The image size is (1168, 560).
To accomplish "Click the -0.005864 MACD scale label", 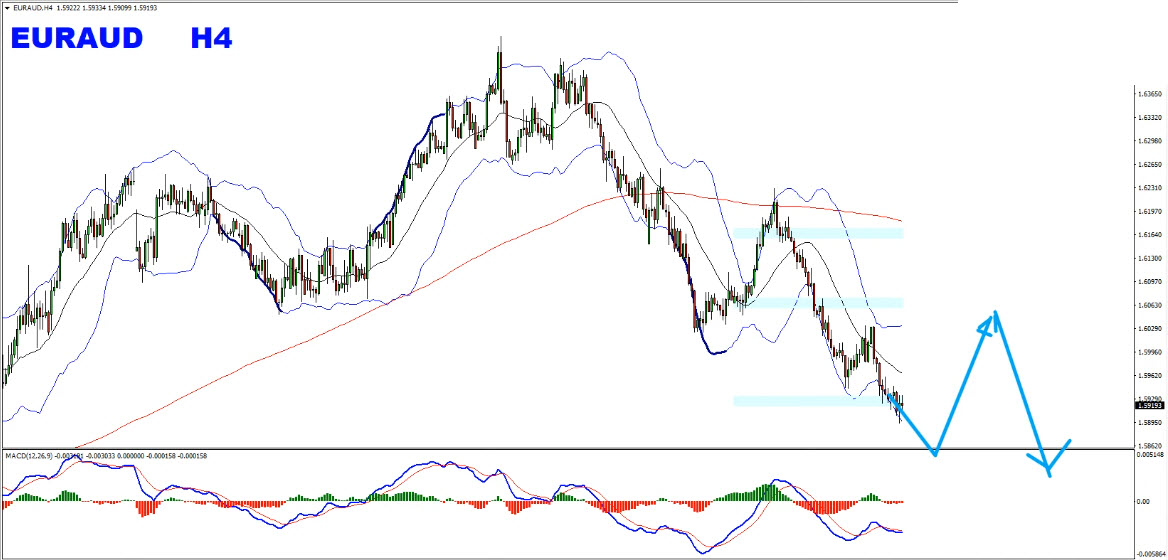I will pos(1151,551).
